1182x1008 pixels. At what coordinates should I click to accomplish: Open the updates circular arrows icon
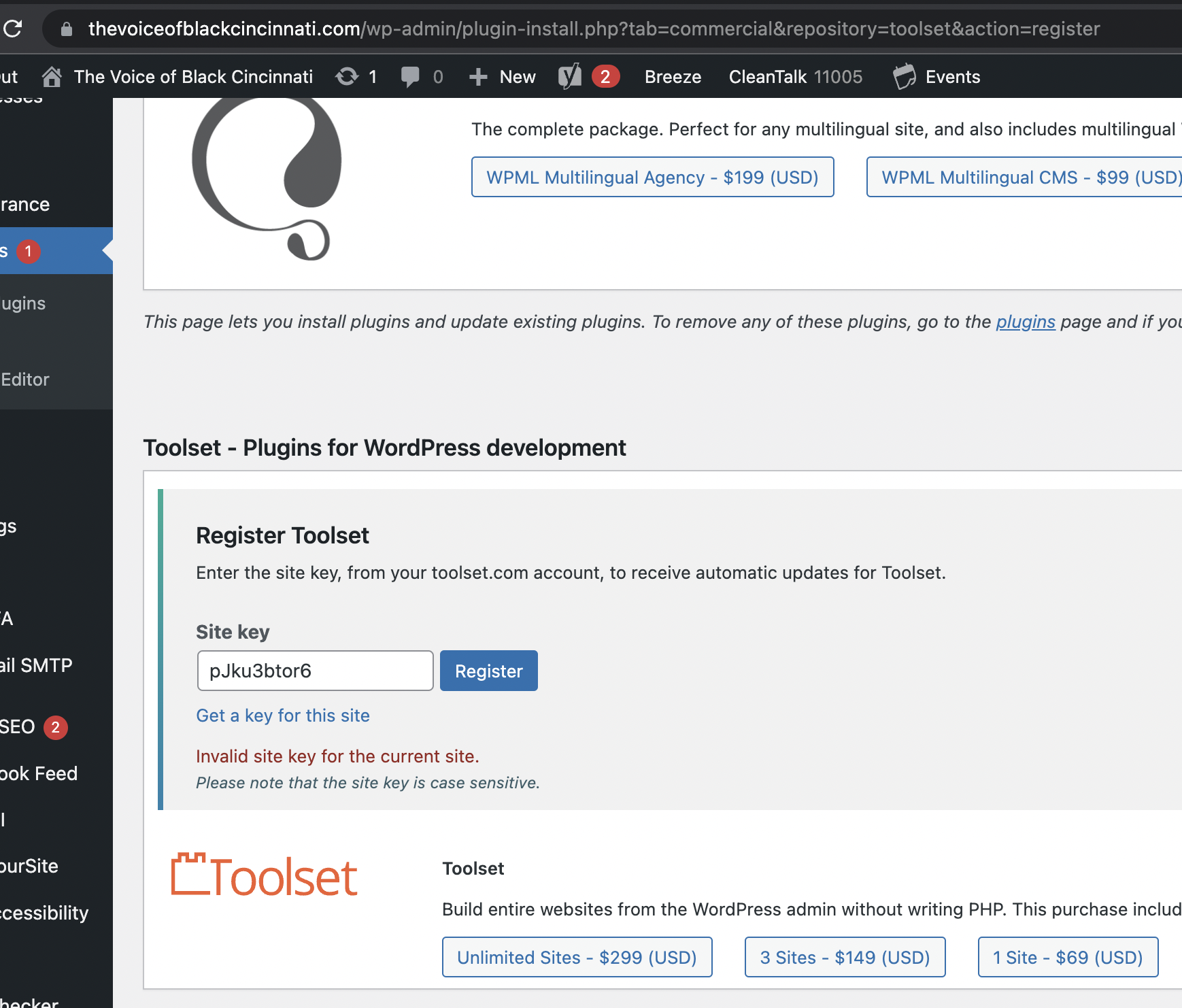click(347, 77)
